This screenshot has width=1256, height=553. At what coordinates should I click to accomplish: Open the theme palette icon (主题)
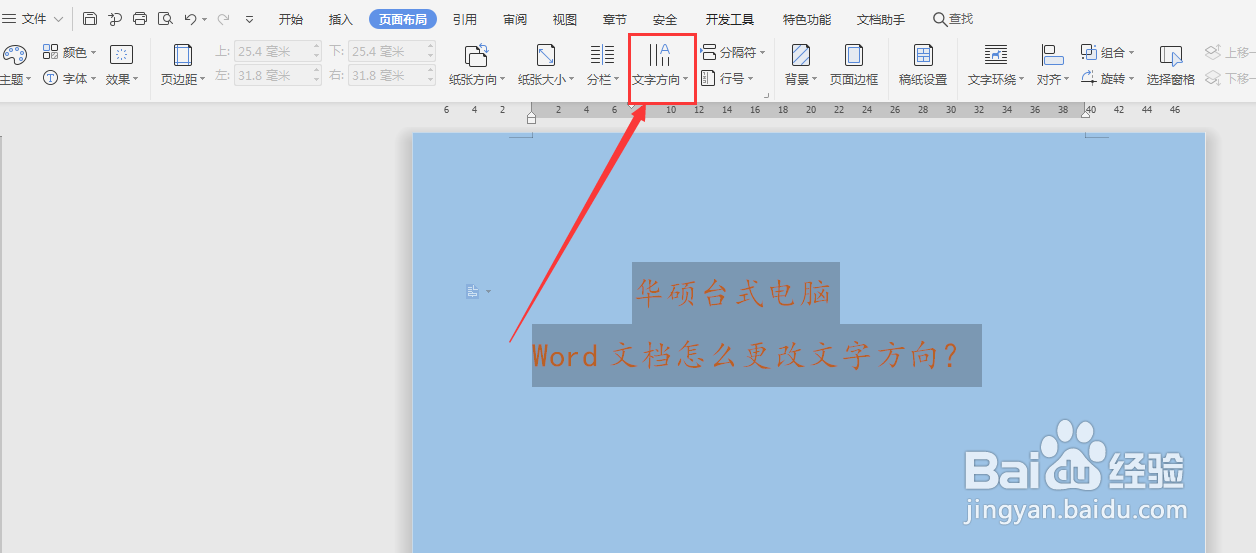click(14, 54)
